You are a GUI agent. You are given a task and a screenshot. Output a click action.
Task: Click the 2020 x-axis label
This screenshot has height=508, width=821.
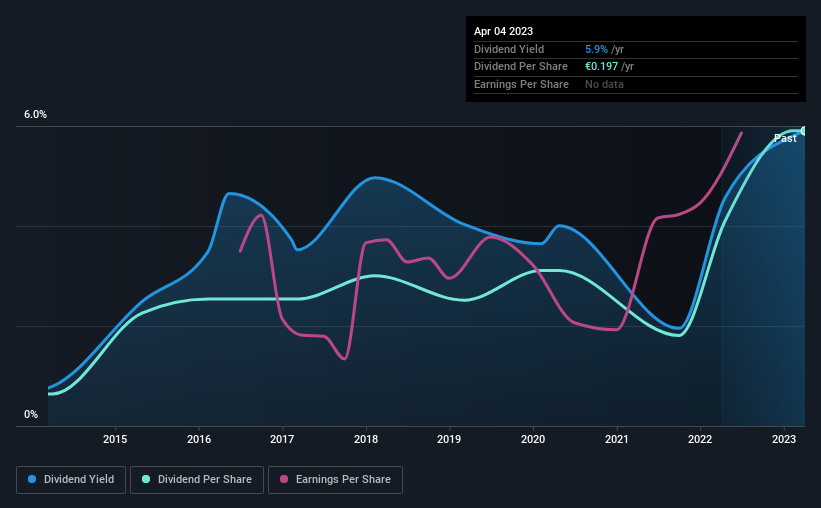coord(533,439)
